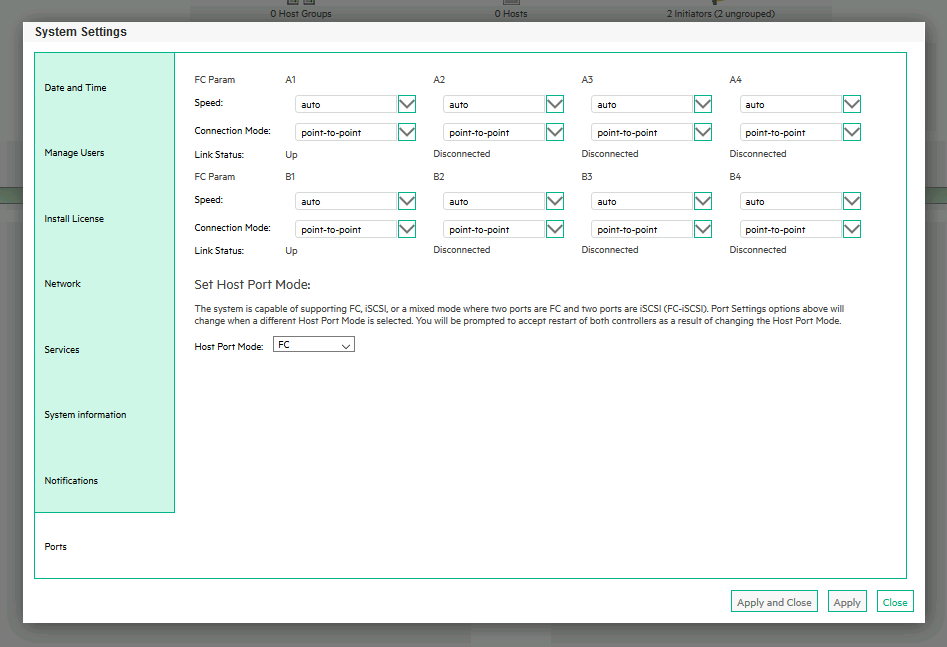This screenshot has width=947, height=647.
Task: Open the A1 Speed dropdown arrow
Action: [x=407, y=104]
